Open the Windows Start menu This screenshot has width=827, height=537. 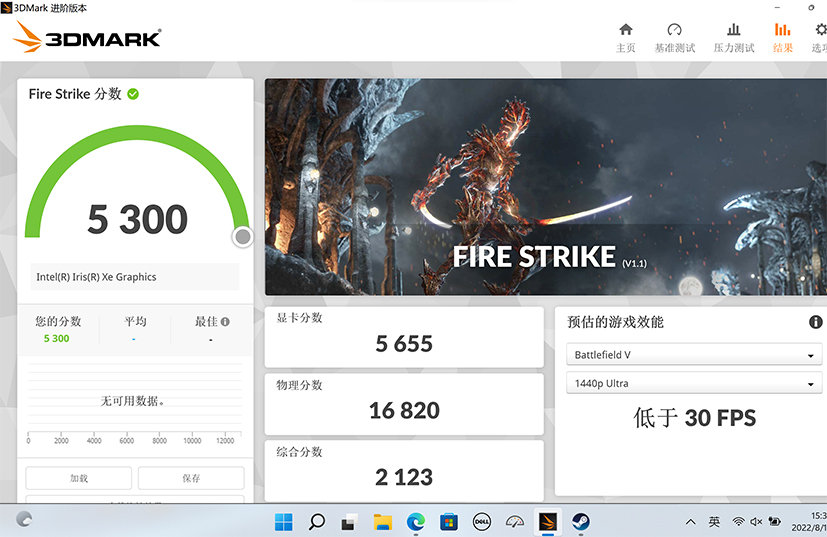[x=284, y=522]
